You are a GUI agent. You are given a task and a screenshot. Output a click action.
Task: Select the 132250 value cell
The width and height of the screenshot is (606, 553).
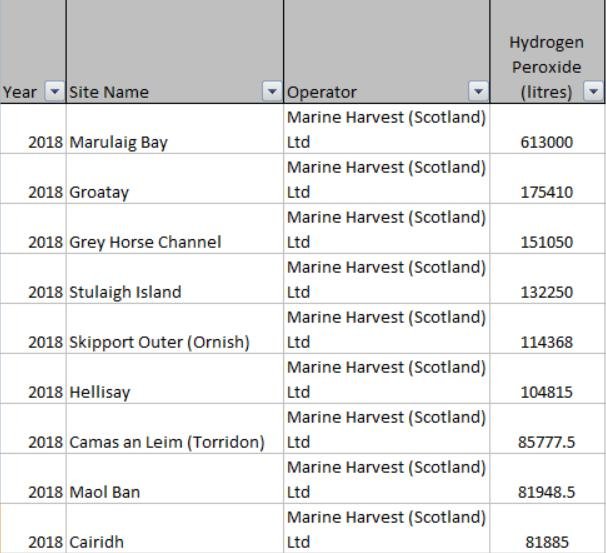[547, 292]
